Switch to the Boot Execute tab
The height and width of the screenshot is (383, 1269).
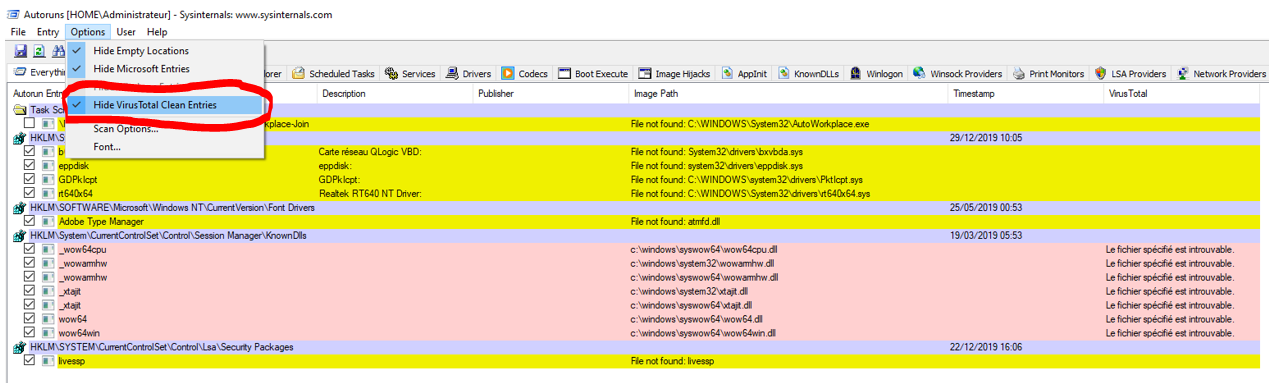594,73
